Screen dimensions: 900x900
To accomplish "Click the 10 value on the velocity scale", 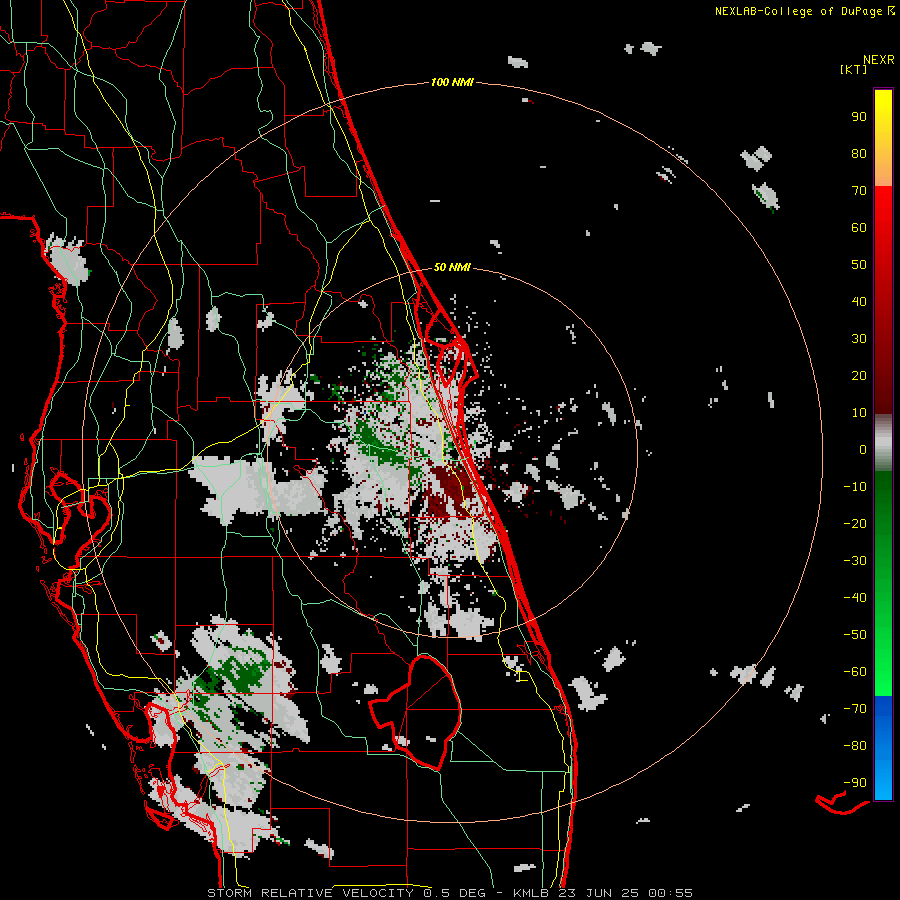I will click(859, 413).
